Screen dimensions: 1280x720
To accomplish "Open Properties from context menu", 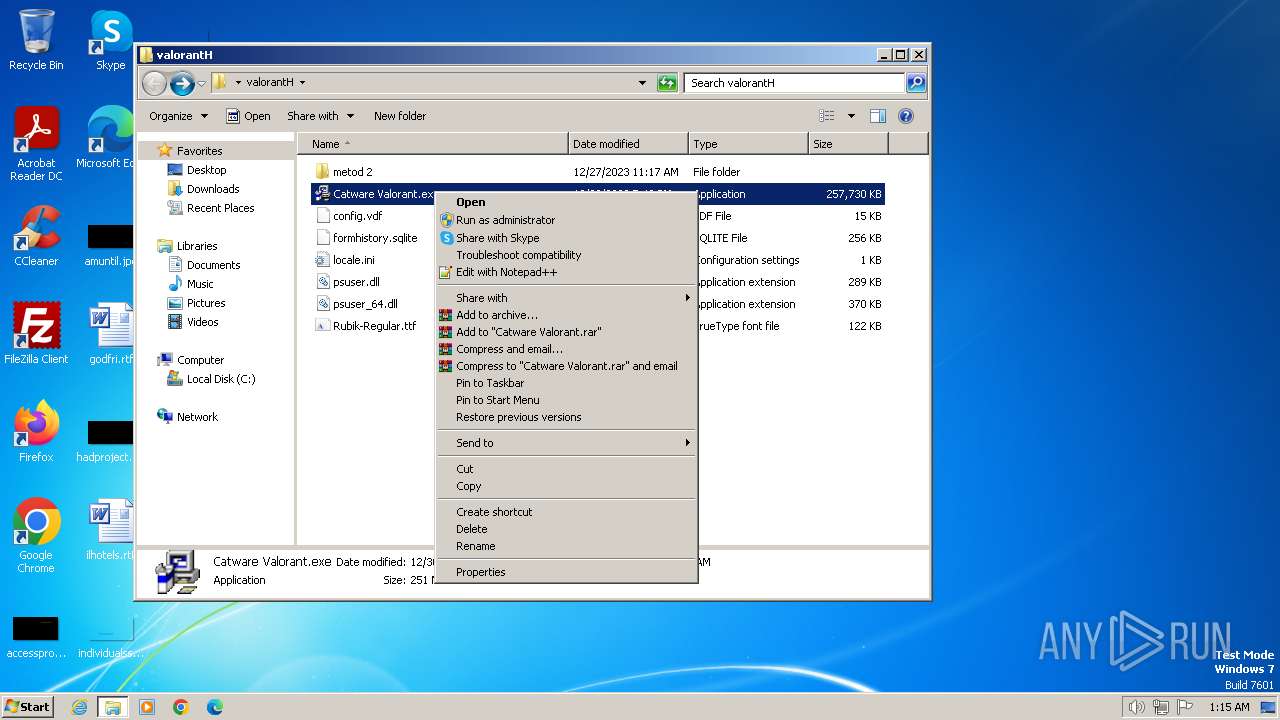I will 567,572.
